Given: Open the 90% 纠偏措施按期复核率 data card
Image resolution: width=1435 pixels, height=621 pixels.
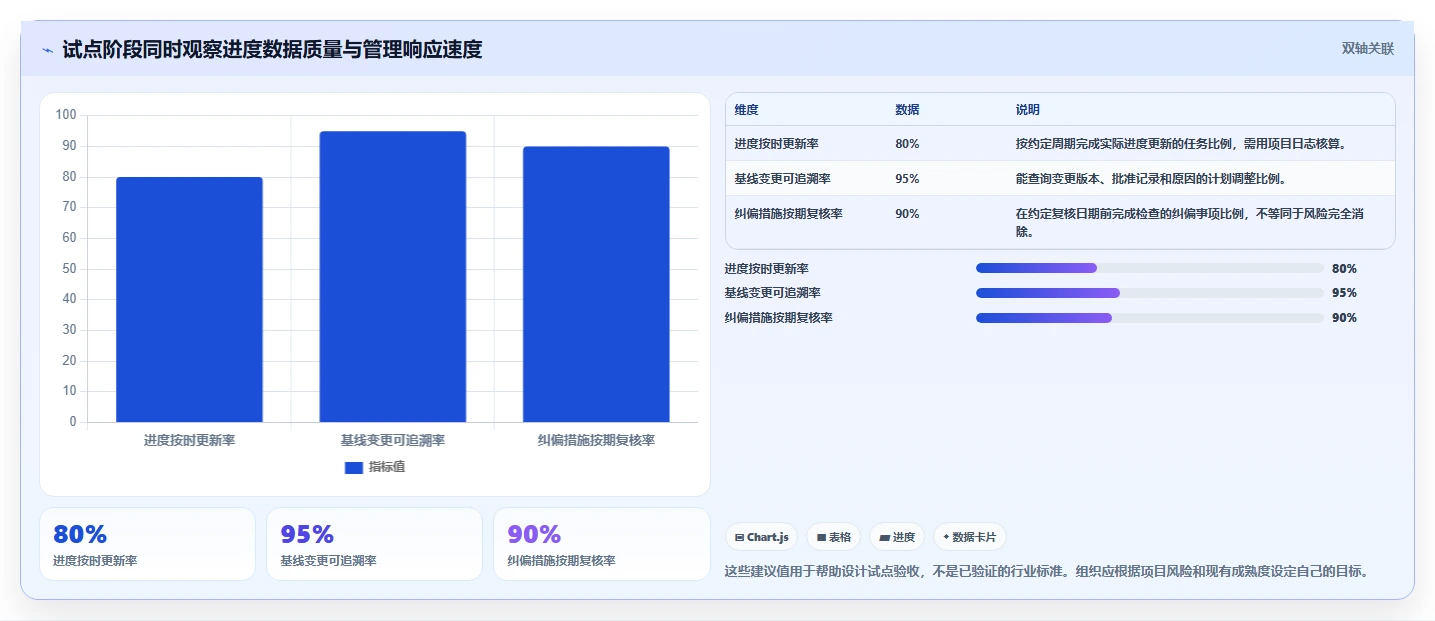Looking at the screenshot, I should (x=601, y=544).
